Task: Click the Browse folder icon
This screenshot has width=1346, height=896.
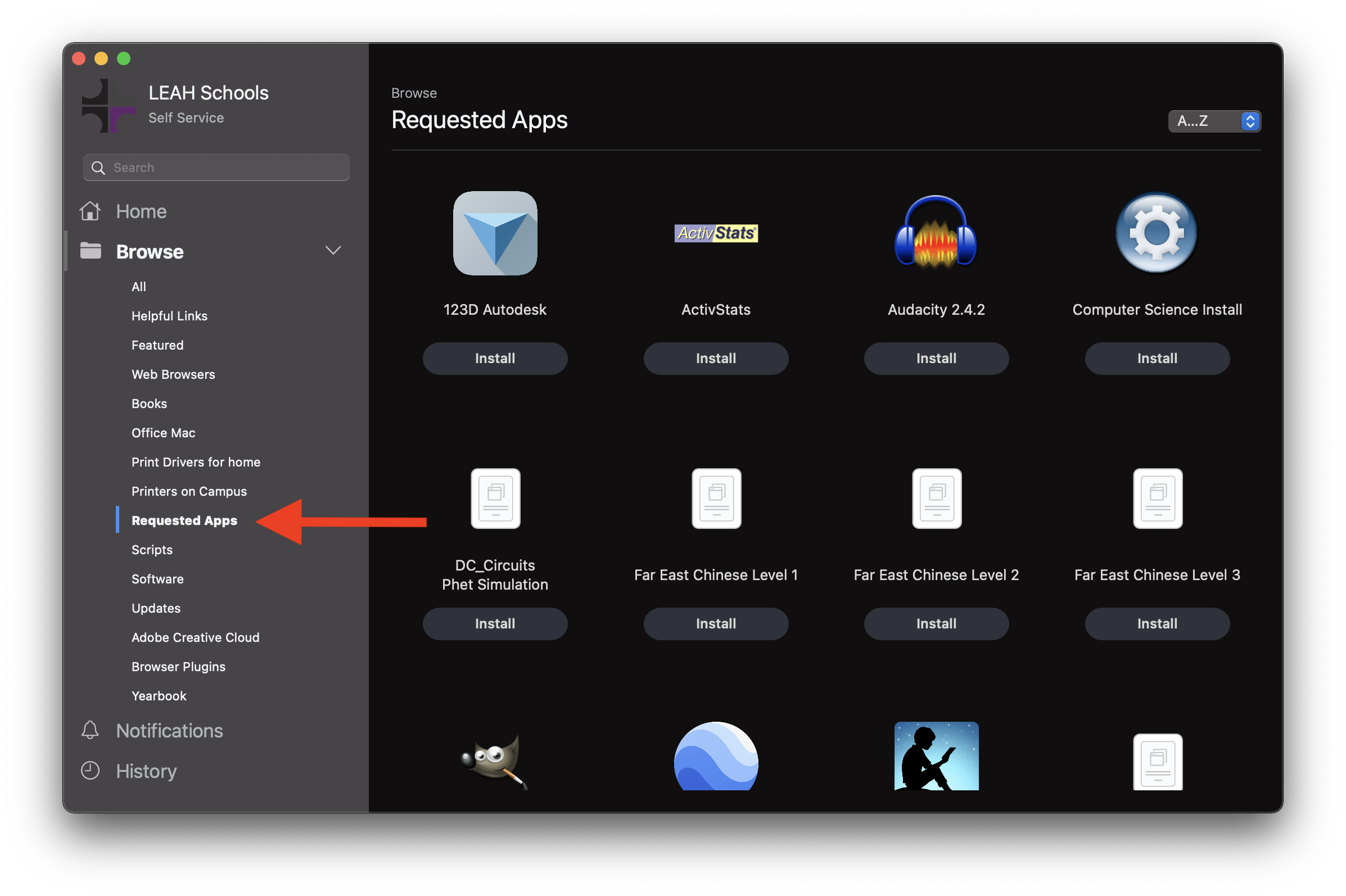Action: (91, 250)
